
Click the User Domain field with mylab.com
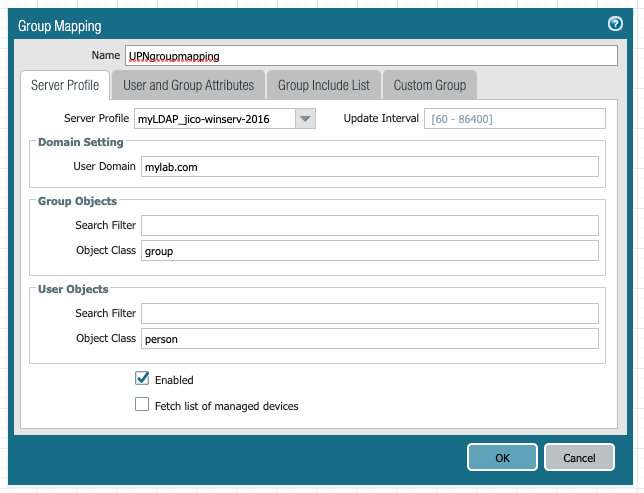coord(370,167)
